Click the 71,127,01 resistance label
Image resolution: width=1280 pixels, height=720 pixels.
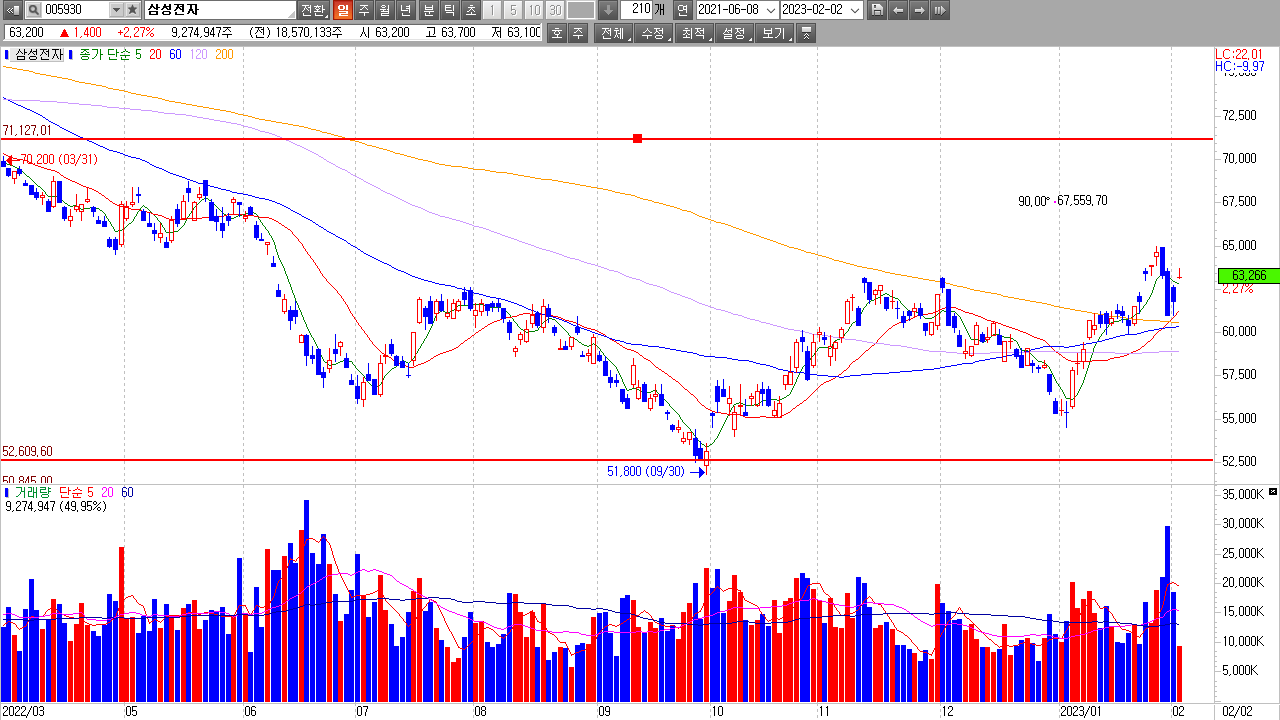pyautogui.click(x=27, y=130)
